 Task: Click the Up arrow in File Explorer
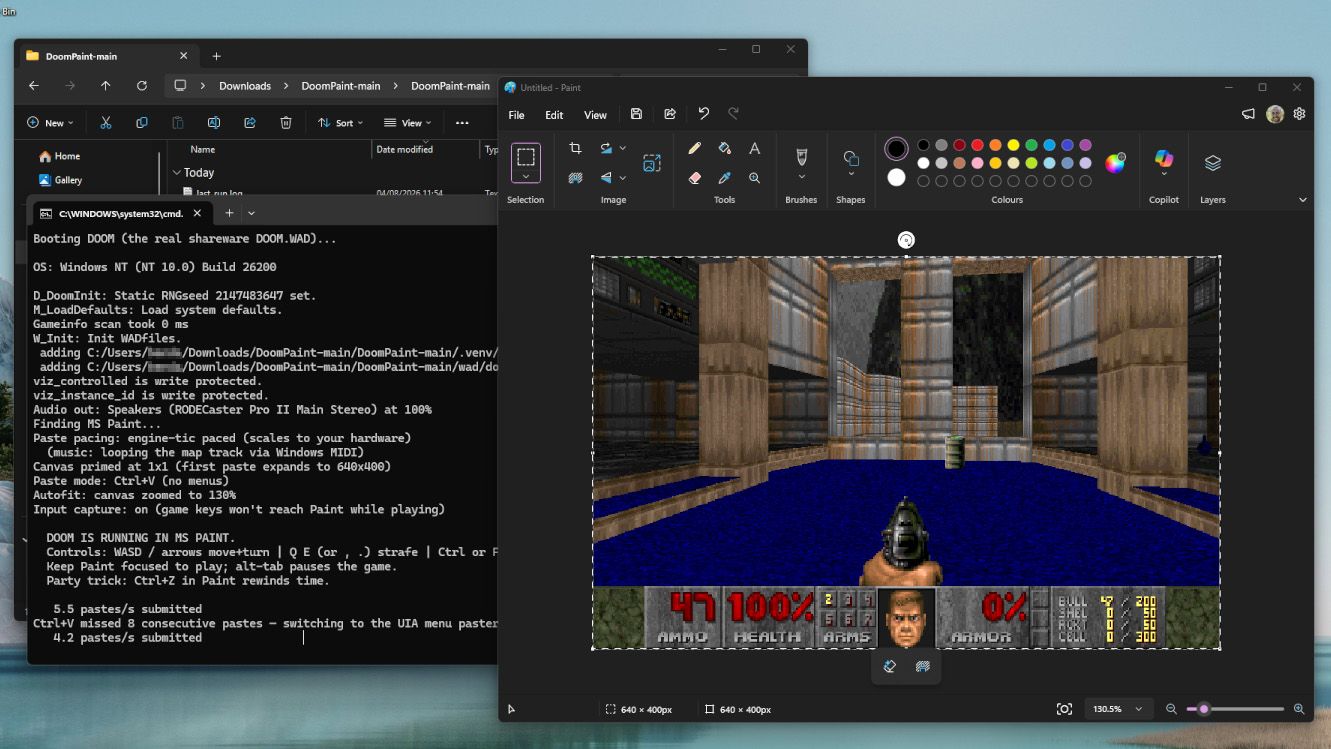coord(105,86)
